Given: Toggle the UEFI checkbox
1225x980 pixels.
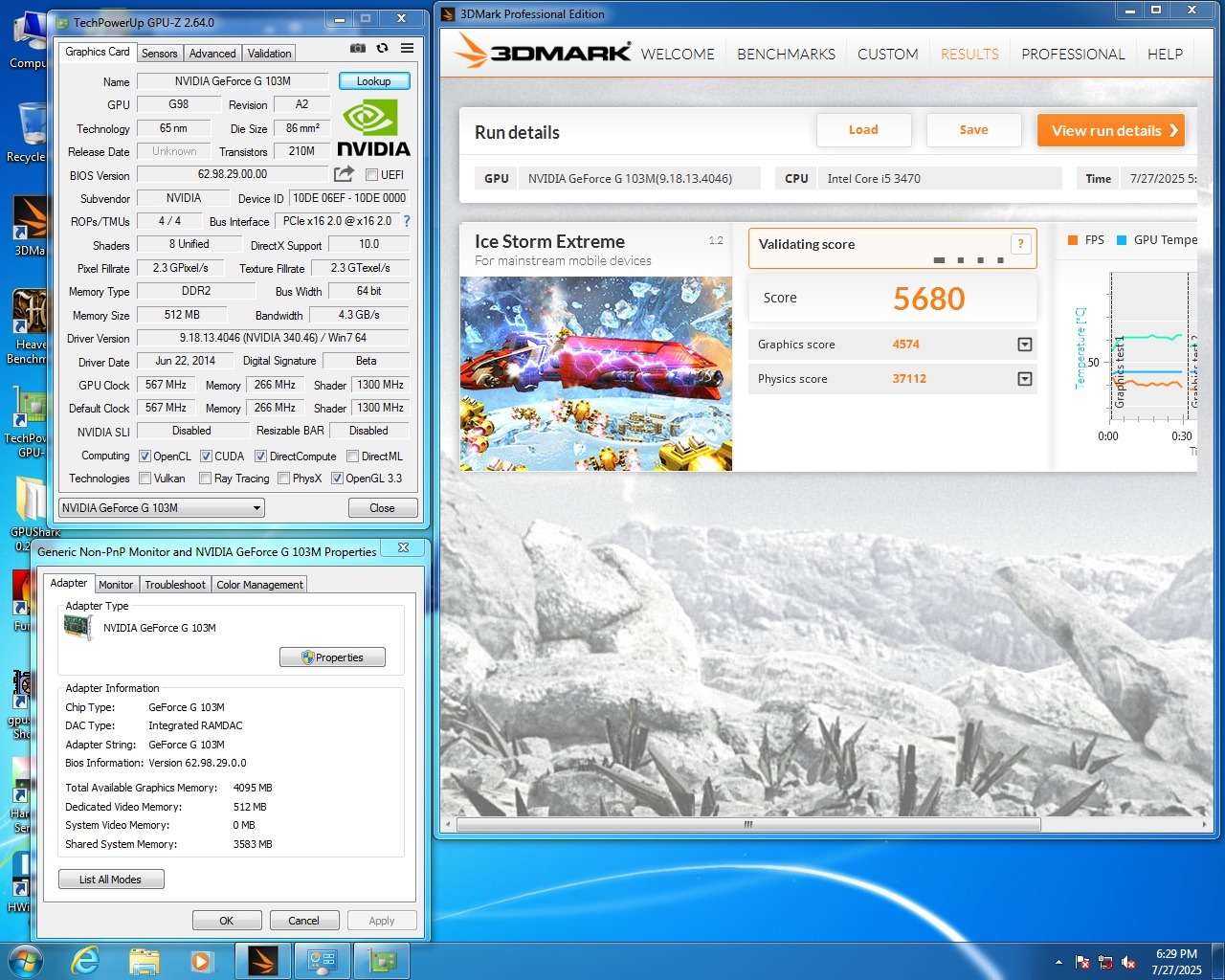Looking at the screenshot, I should 372,175.
